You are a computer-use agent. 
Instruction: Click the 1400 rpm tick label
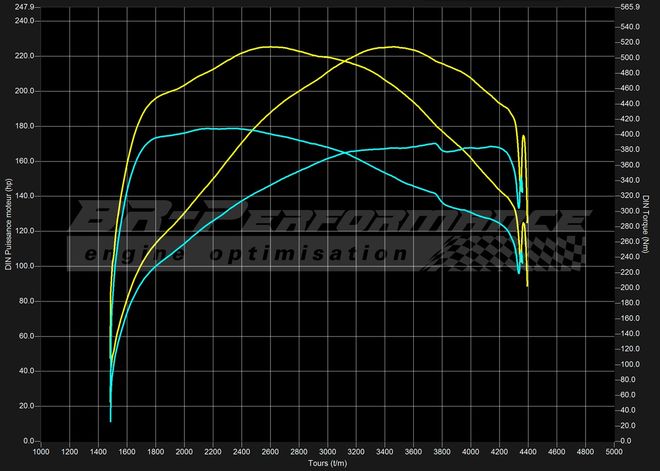pos(98,452)
